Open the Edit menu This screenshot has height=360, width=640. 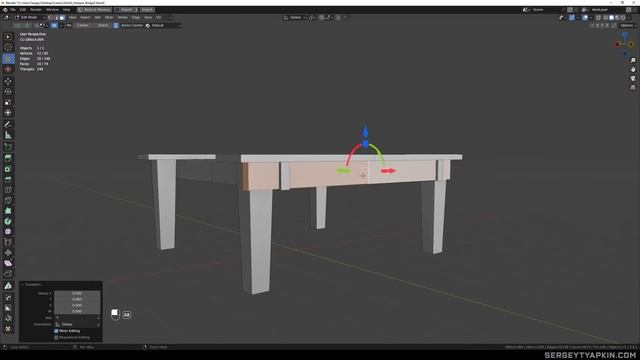[23, 9]
